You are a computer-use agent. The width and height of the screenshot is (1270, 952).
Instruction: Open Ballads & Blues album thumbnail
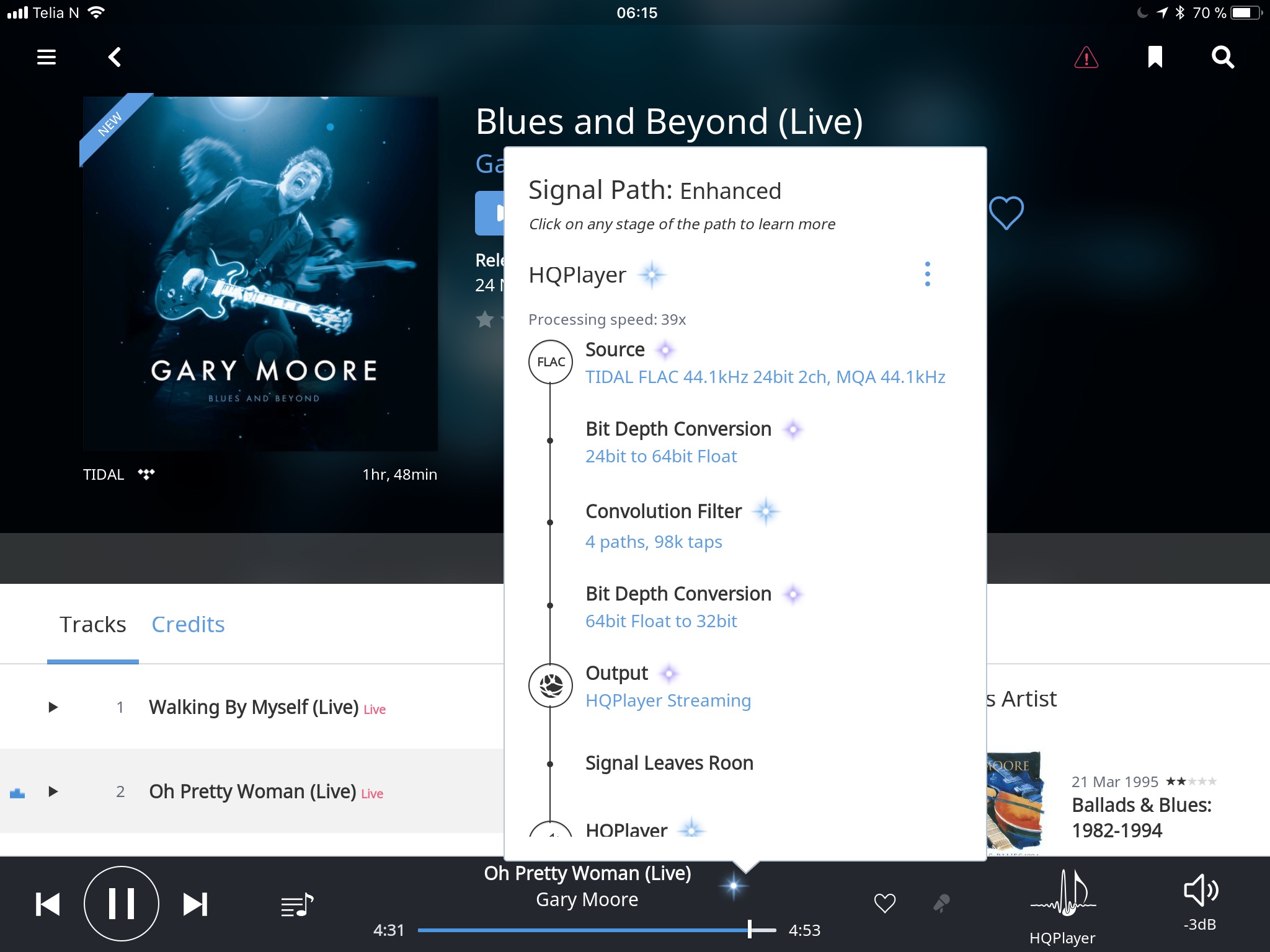1015,802
